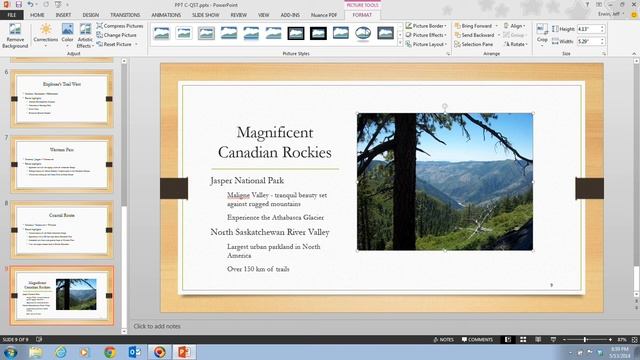Click Save in Quick Access Toolbar
Screen dimensions: 640x360
coord(19,4)
